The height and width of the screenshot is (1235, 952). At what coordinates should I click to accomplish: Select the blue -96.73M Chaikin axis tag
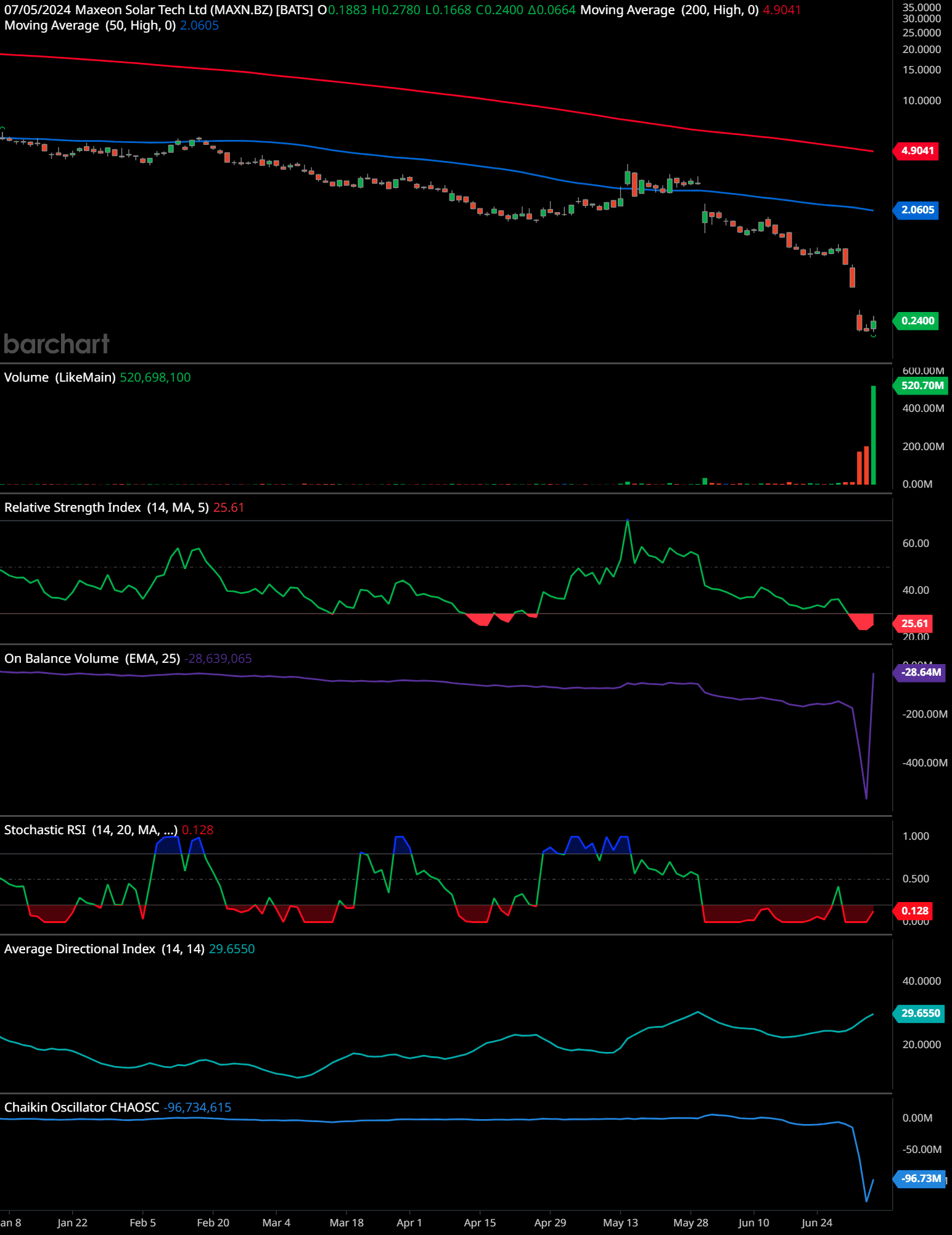pos(920,1179)
